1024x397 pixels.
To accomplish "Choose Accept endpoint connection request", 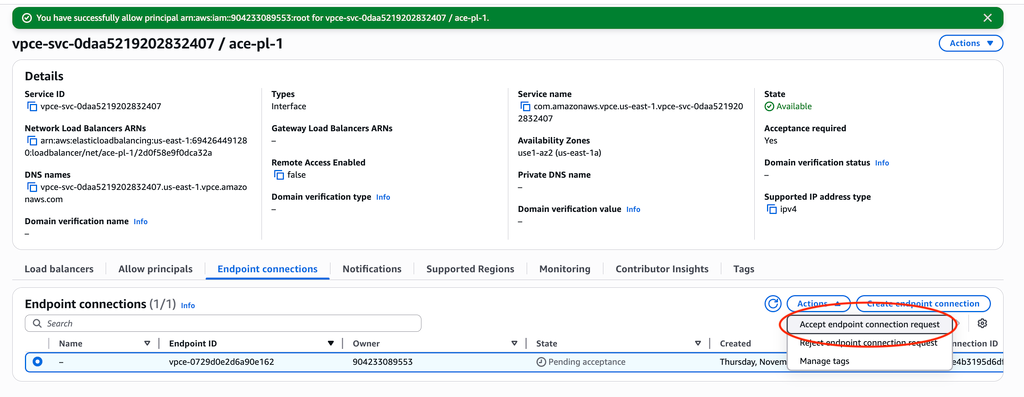I will pos(869,325).
